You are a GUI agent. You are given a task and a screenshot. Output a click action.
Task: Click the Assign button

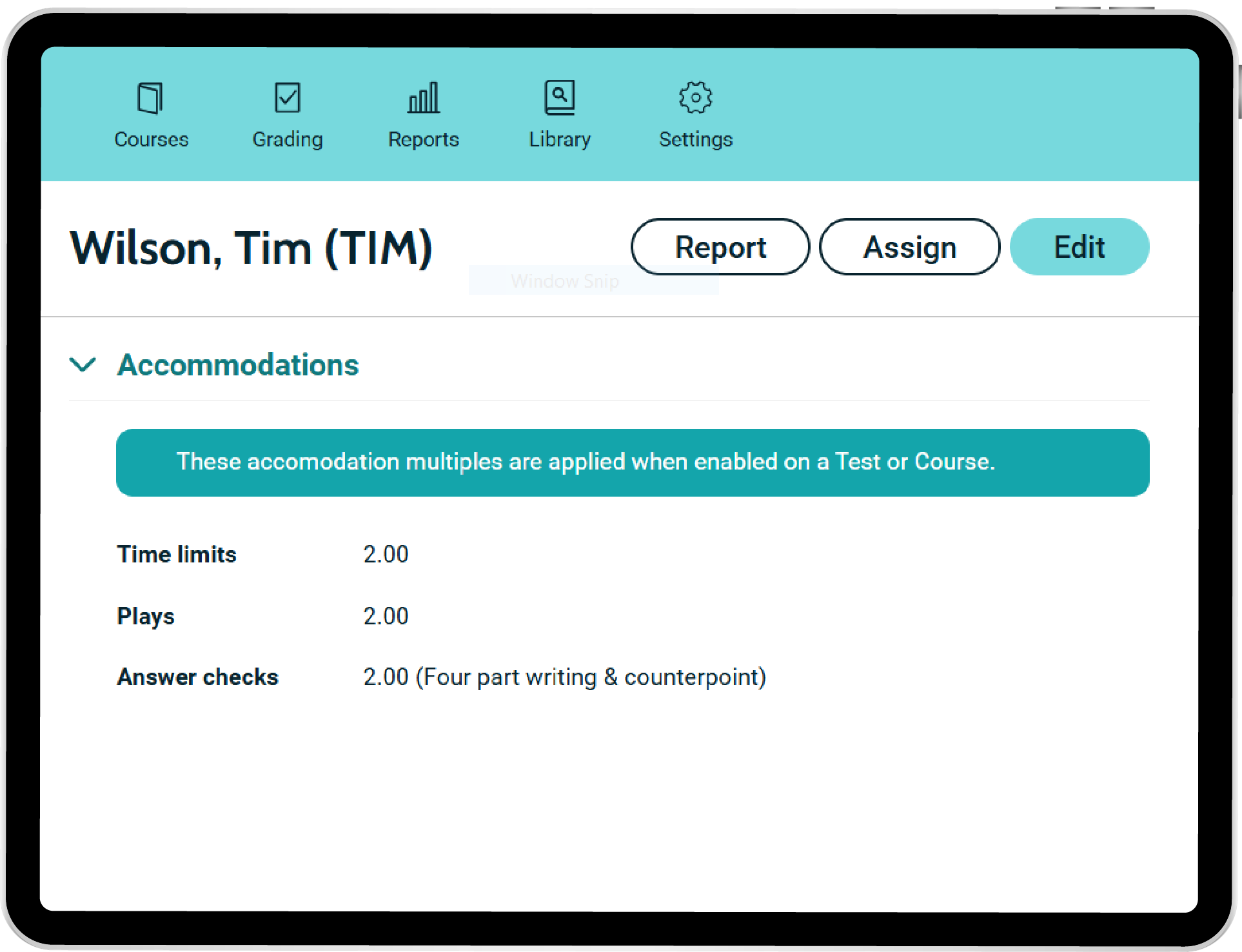[909, 246]
